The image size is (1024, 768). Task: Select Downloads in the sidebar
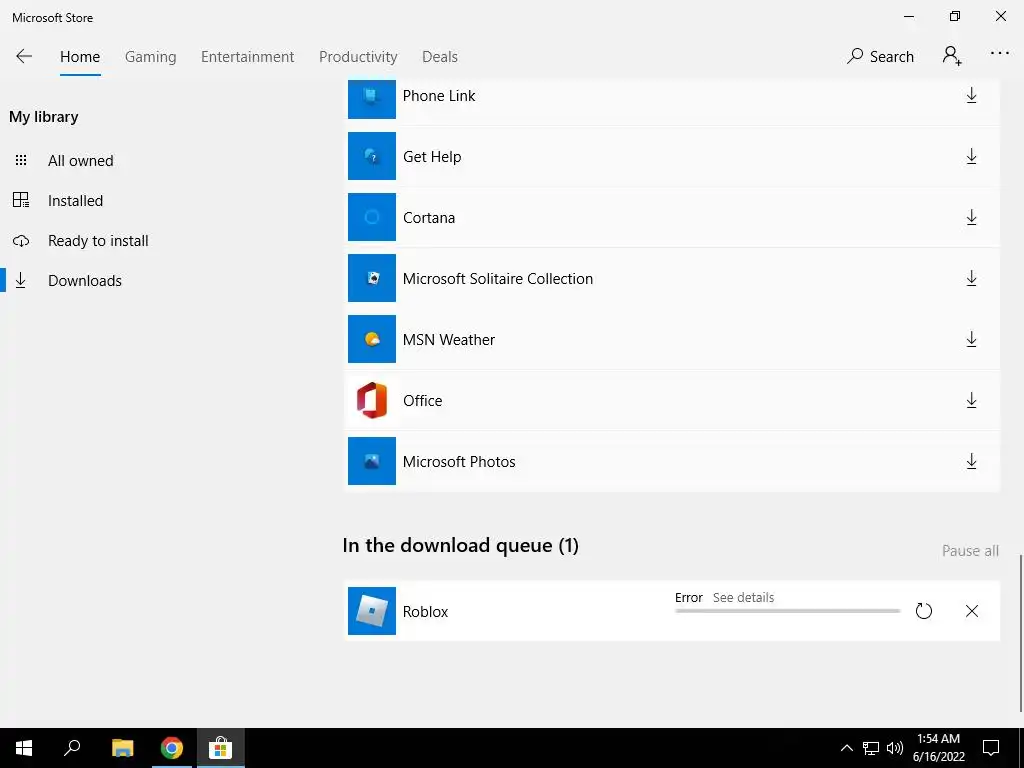point(85,281)
